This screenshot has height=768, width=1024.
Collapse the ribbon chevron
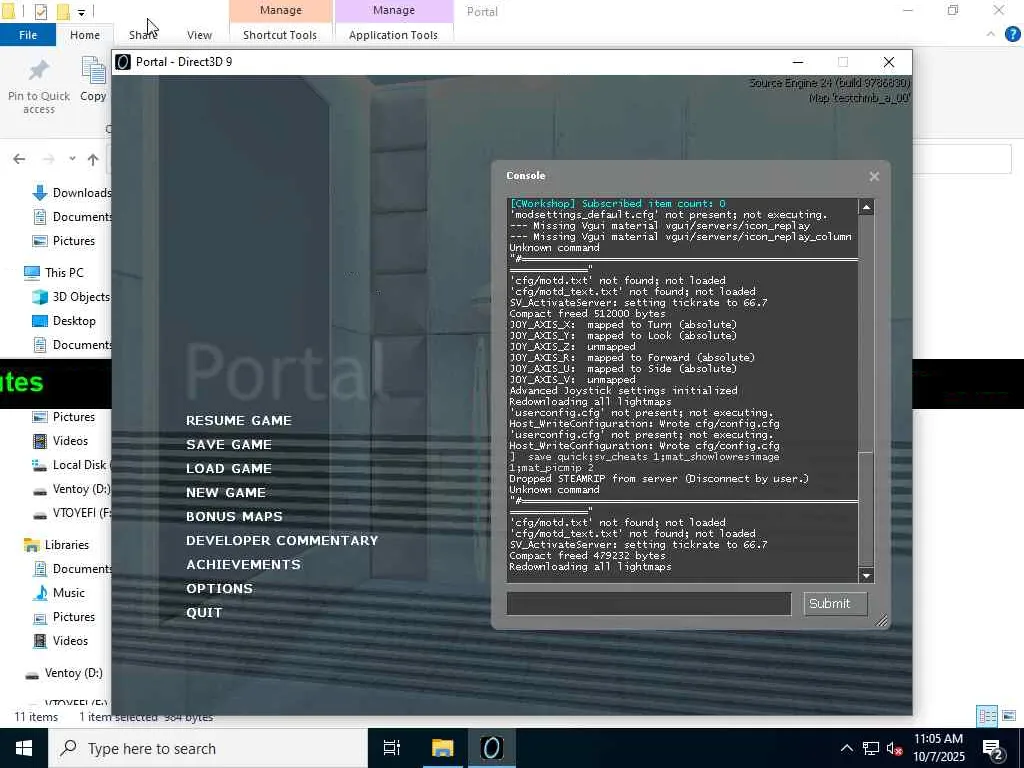991,35
